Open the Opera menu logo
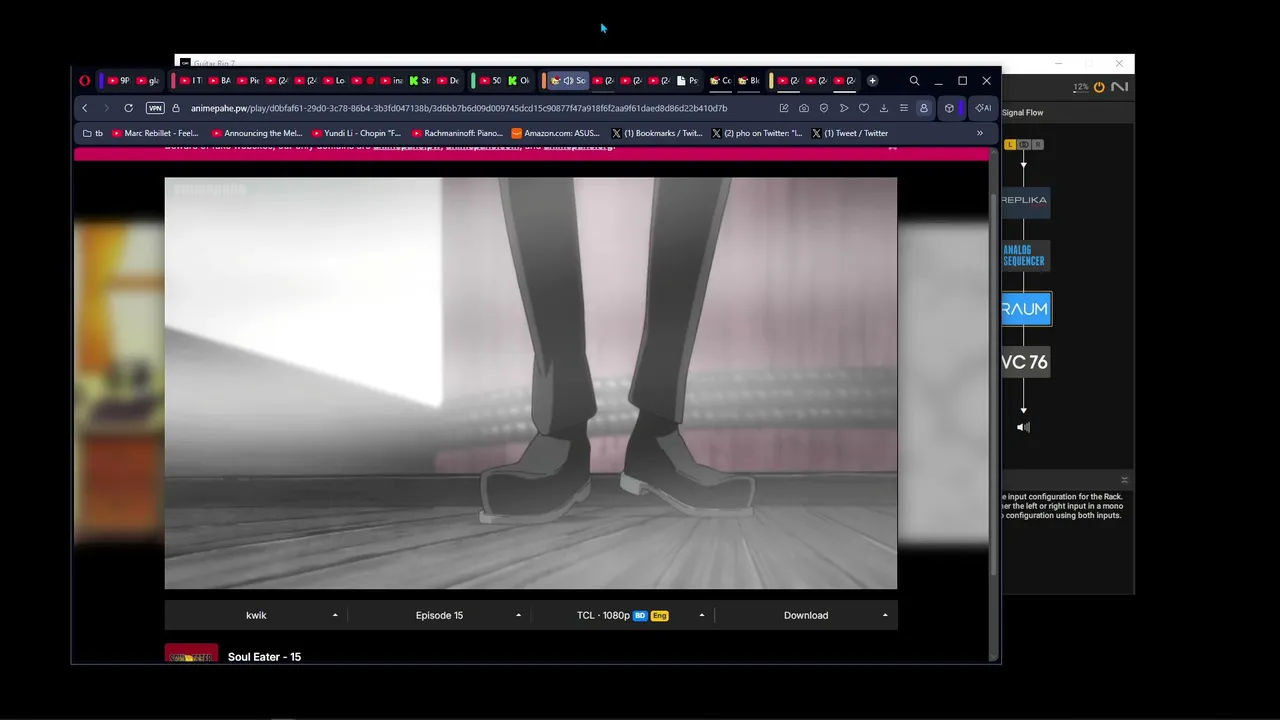 click(x=85, y=81)
